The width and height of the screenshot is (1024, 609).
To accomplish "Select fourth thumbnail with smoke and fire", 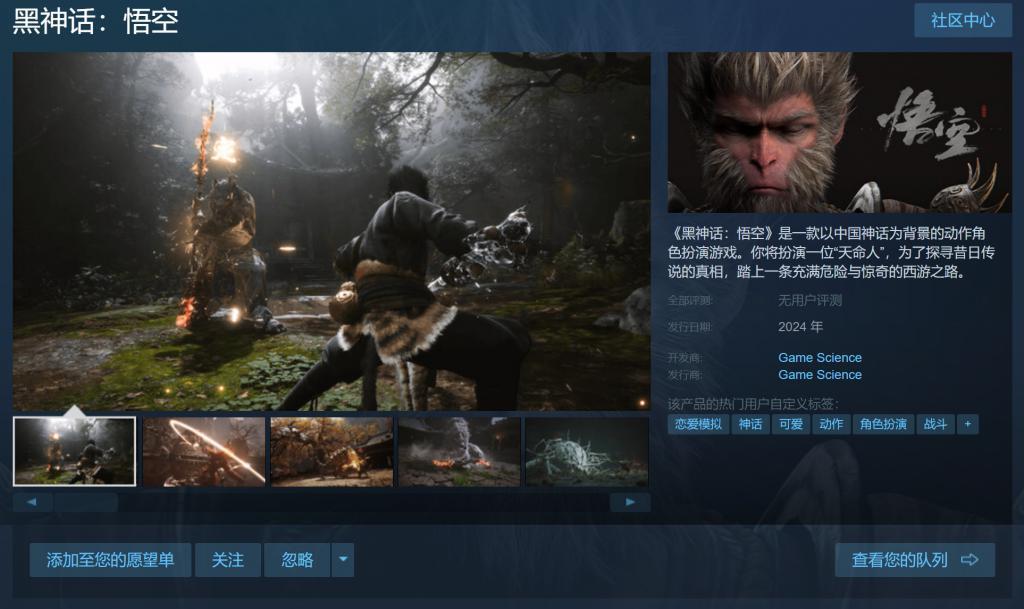I will pos(459,452).
